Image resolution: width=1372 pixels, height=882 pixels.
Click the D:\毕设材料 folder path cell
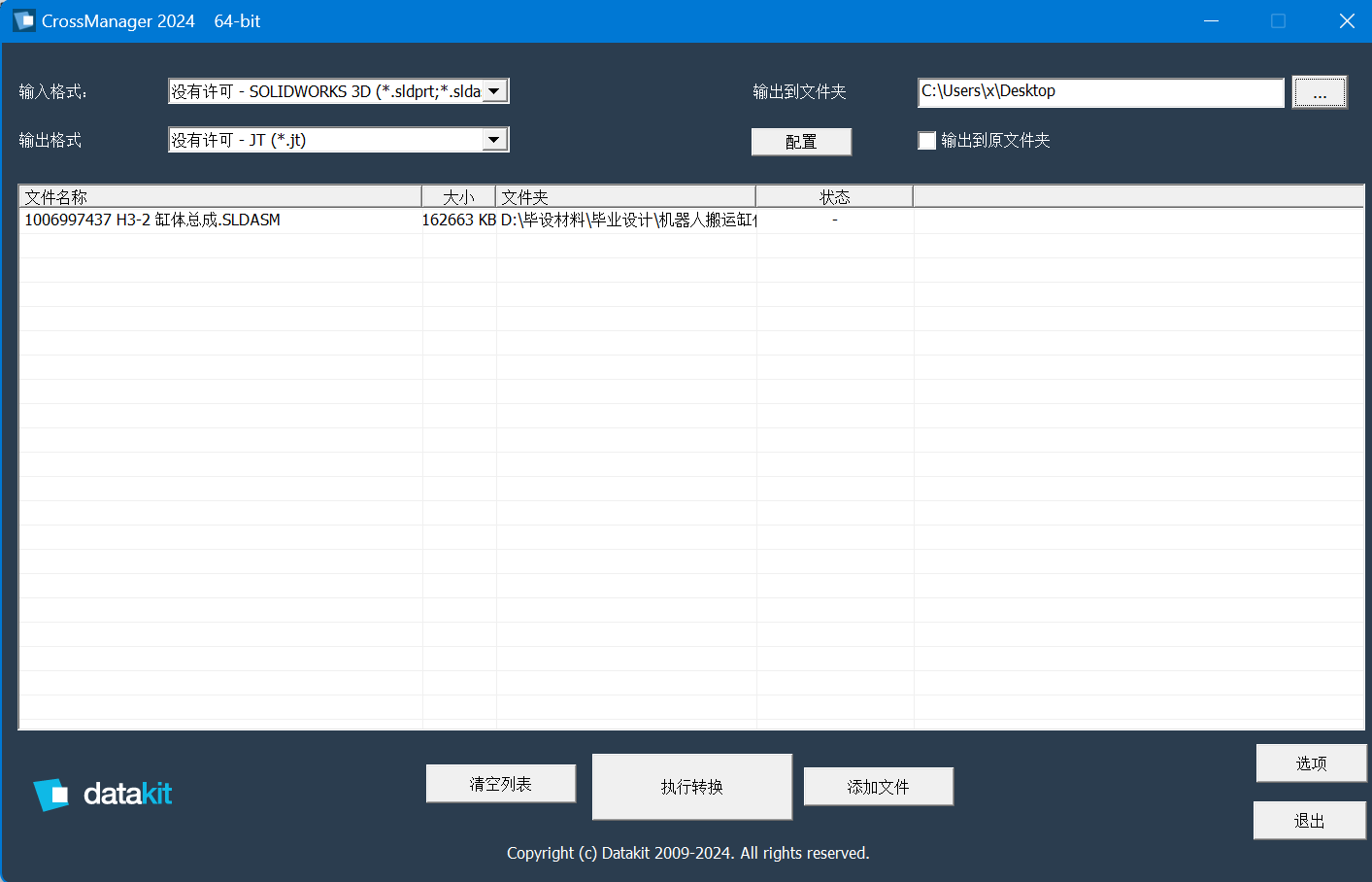628,220
